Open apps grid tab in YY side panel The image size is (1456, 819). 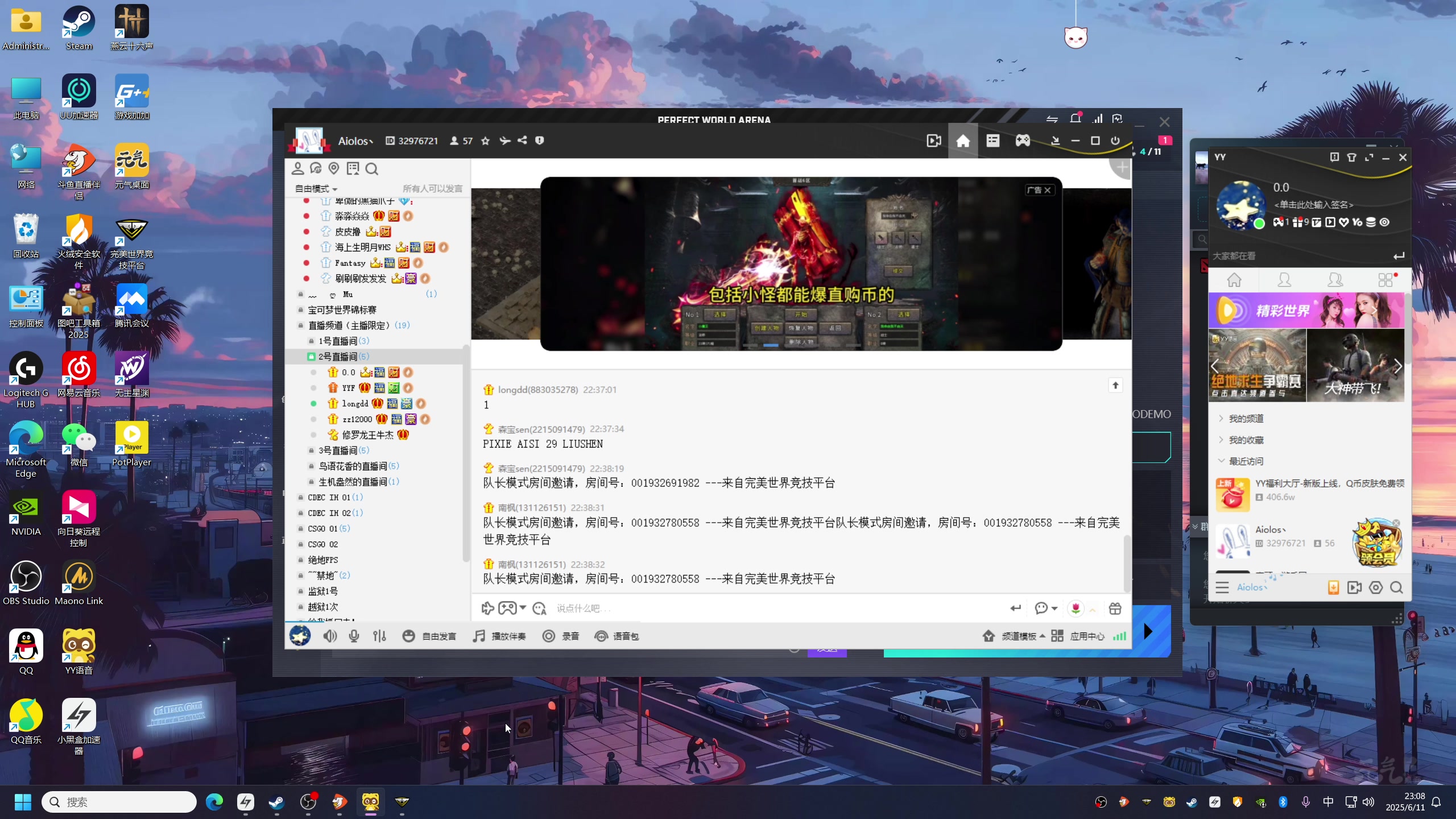coord(1386,280)
